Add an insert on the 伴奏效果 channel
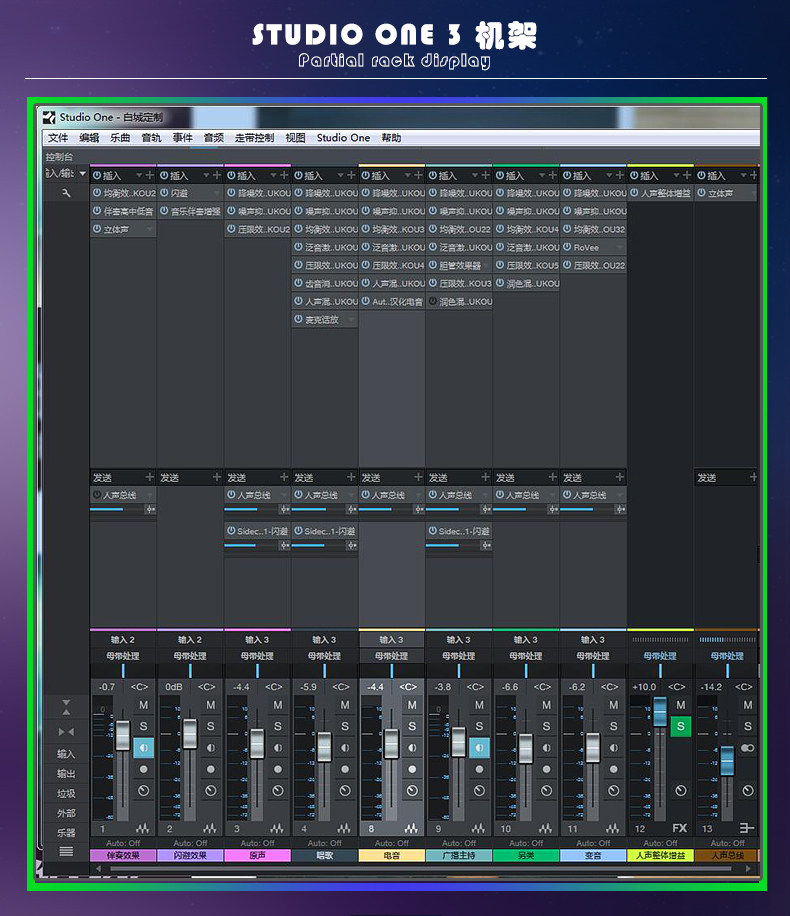Viewport: 790px width, 916px height. click(150, 175)
